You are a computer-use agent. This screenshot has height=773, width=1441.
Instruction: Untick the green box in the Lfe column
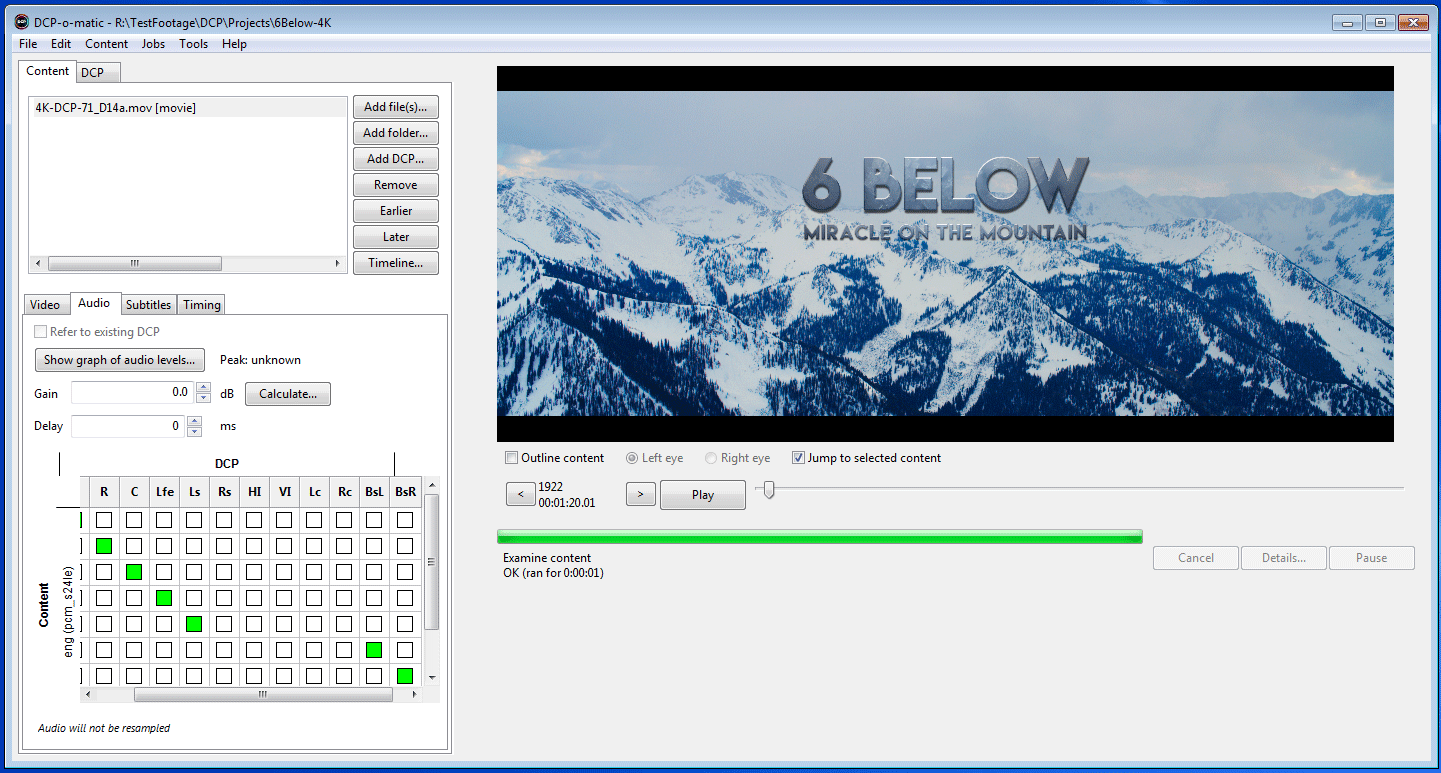point(164,598)
